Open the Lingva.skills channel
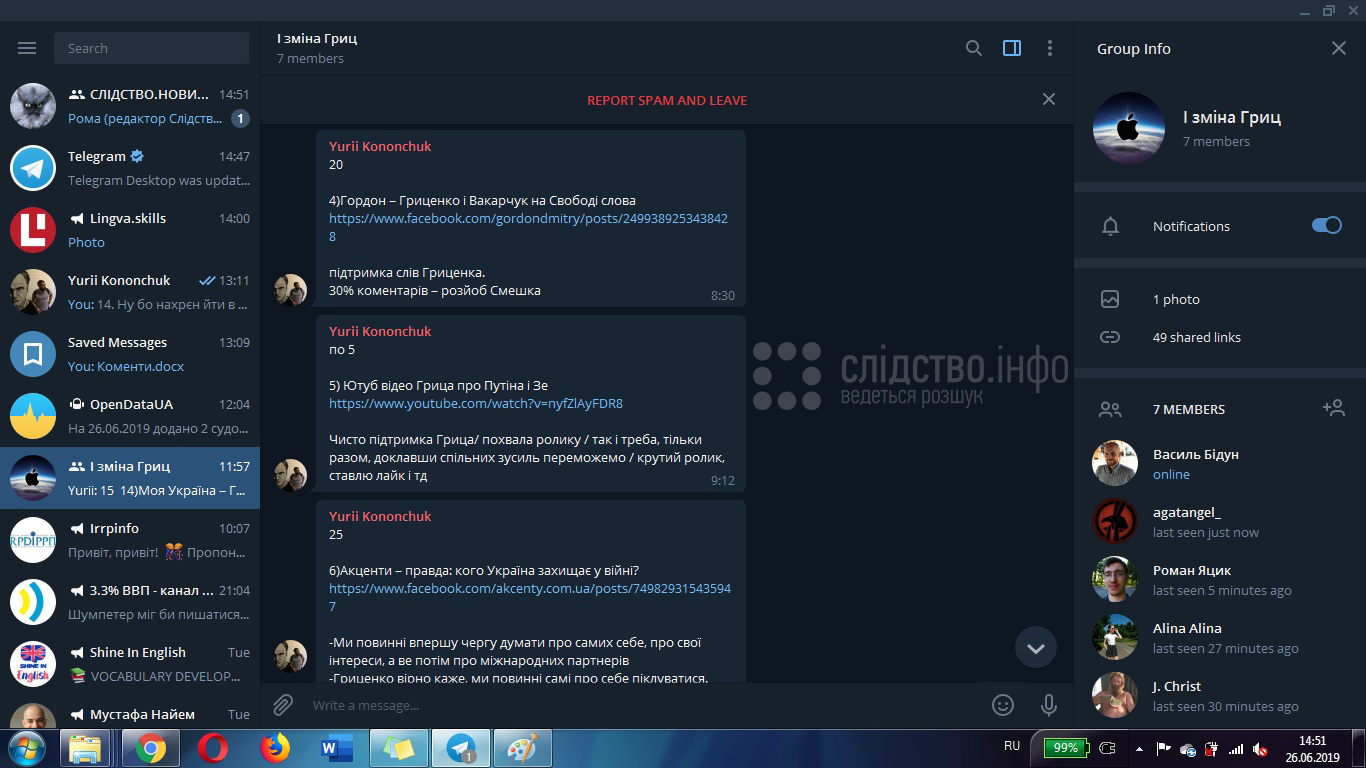The height and width of the screenshot is (768, 1366). (x=130, y=230)
